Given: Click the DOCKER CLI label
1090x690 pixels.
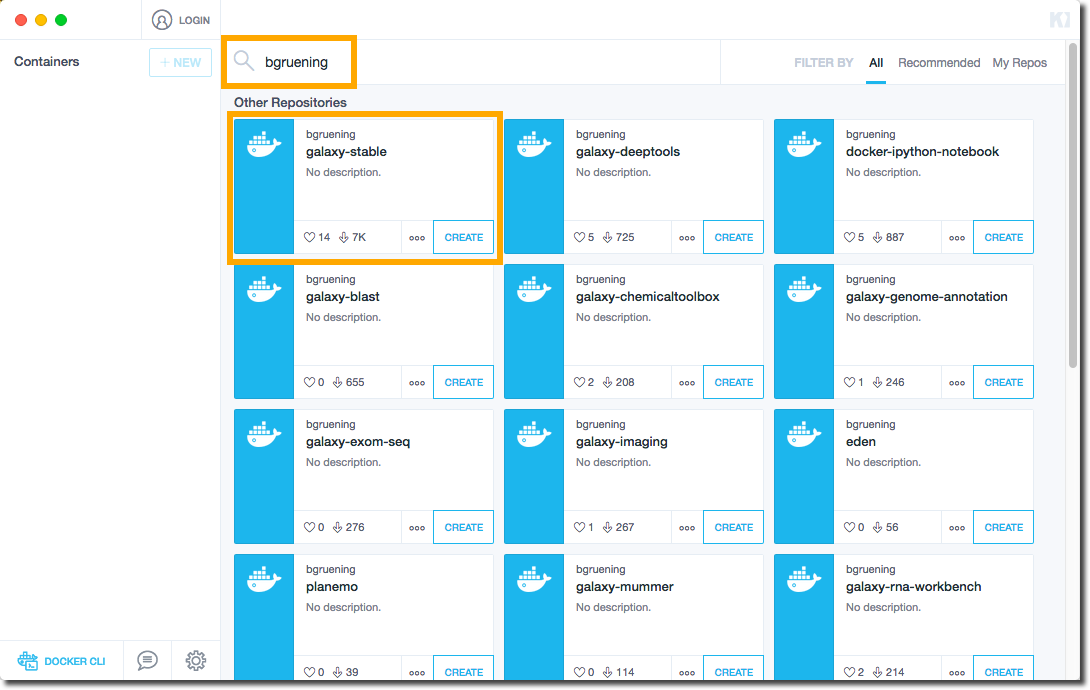Looking at the screenshot, I should 74,662.
